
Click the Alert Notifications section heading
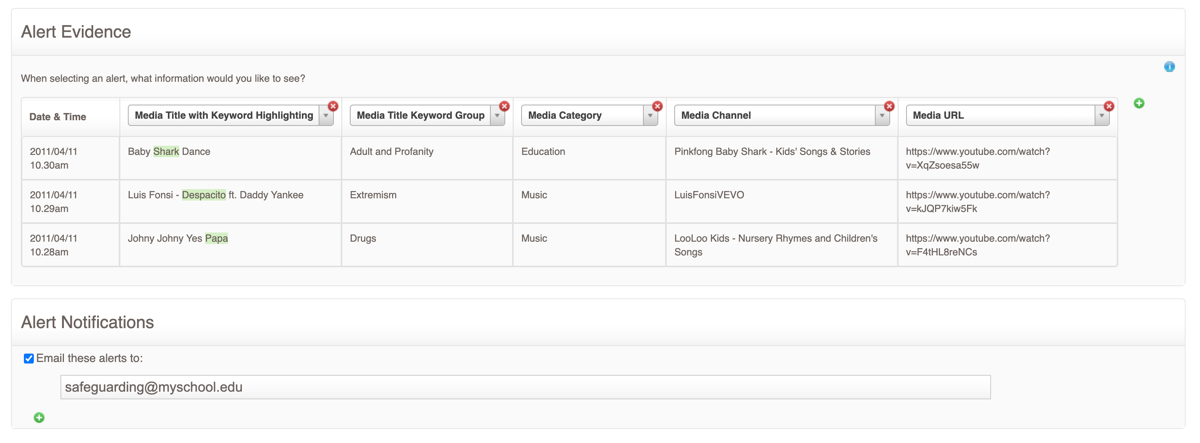pyautogui.click(x=87, y=322)
